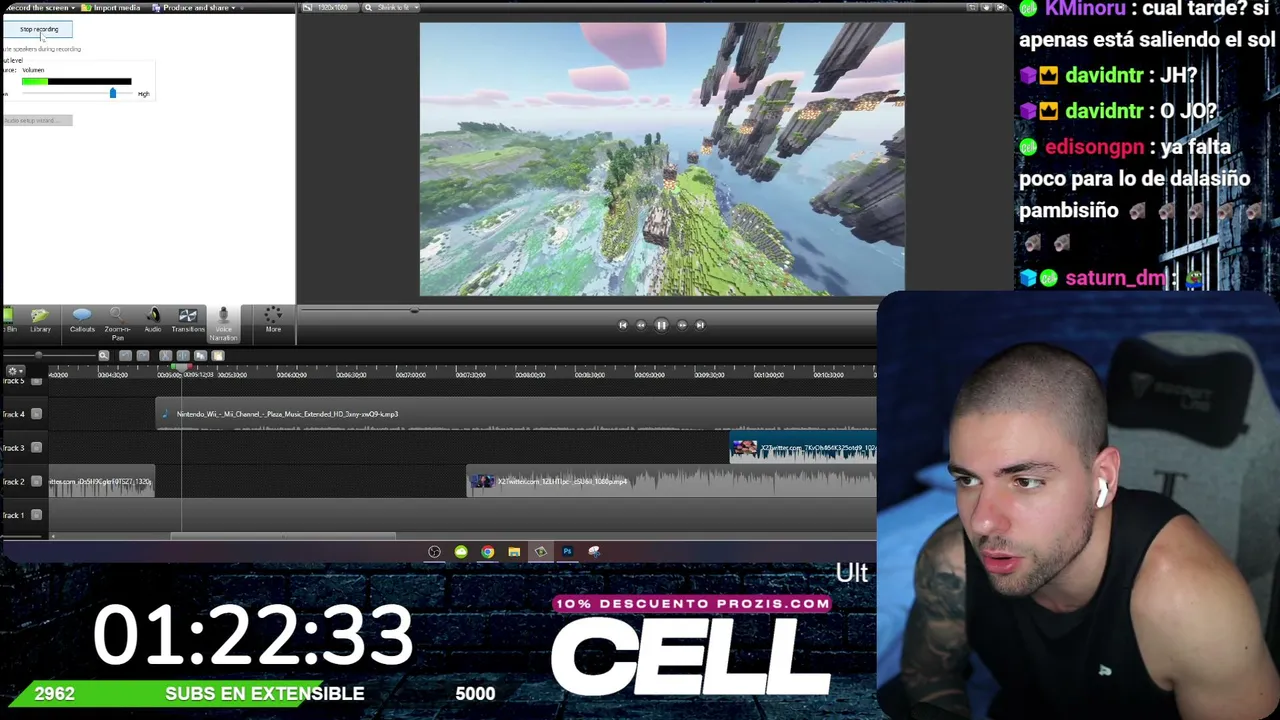Click username edisongpn in chat

(x=1096, y=147)
